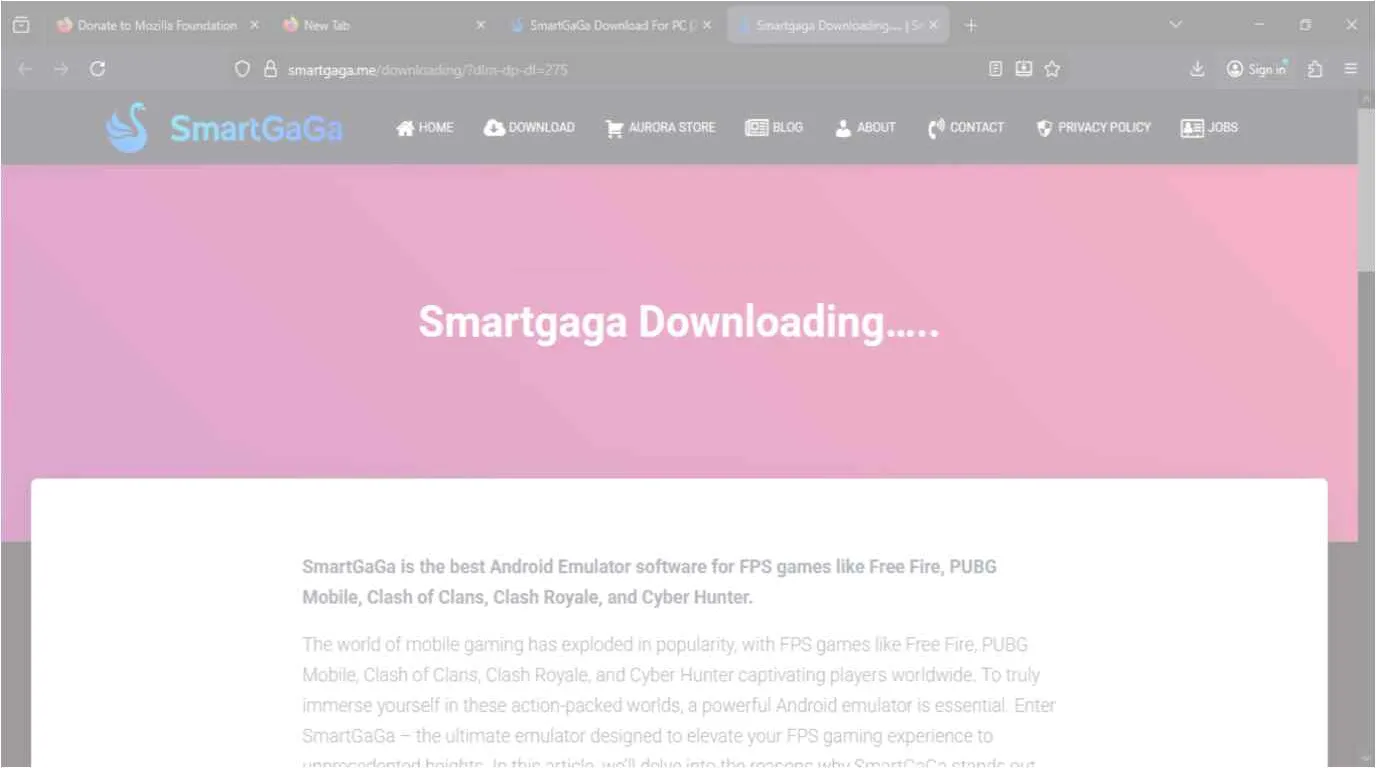Select the Smartgaga Downloading tab

tap(838, 26)
